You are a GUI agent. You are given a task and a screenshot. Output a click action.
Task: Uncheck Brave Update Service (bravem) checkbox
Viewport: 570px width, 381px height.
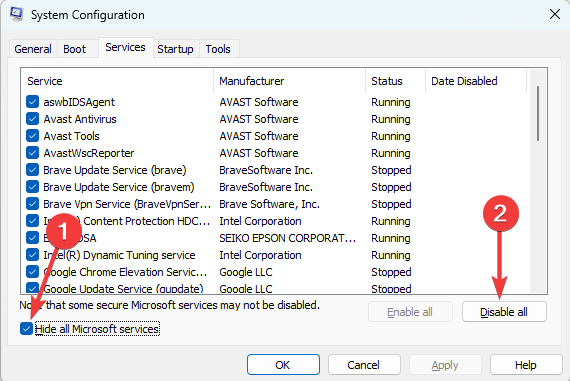(32, 187)
